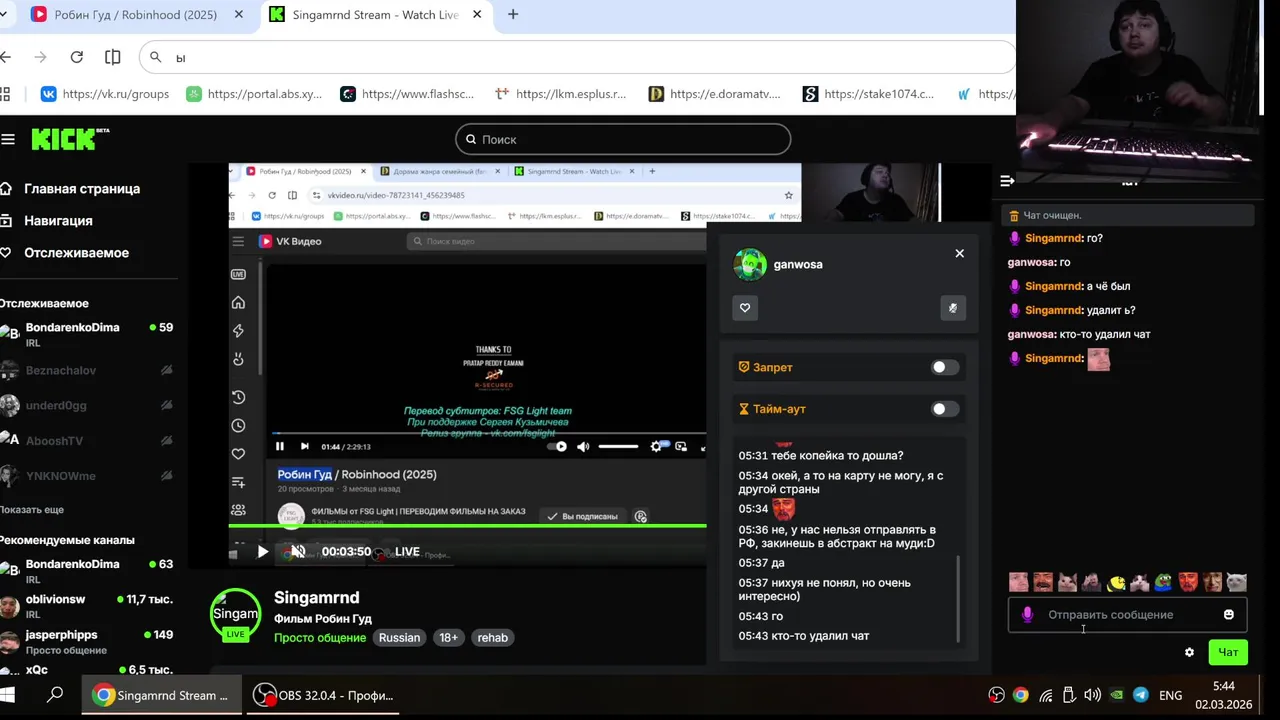Viewport: 1280px width, 720px height.
Task: Click the Отправить сообщение input
Action: (x=1127, y=615)
